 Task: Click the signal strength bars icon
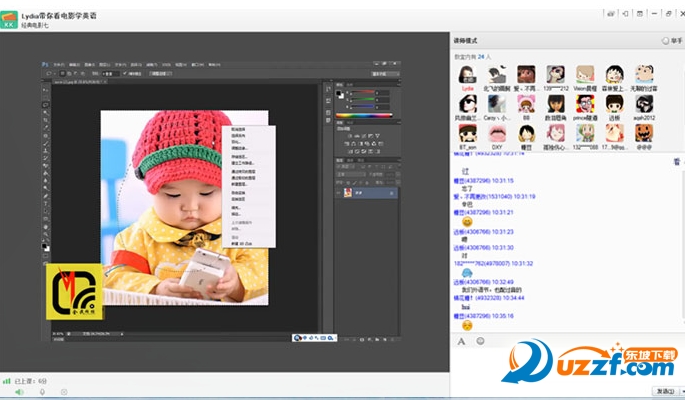tap(6, 381)
